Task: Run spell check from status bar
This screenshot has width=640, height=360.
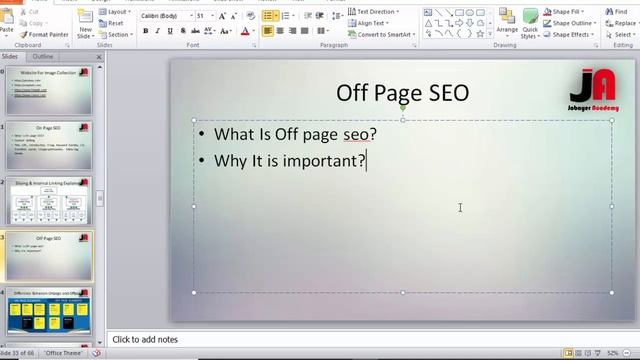Action: tap(96, 353)
